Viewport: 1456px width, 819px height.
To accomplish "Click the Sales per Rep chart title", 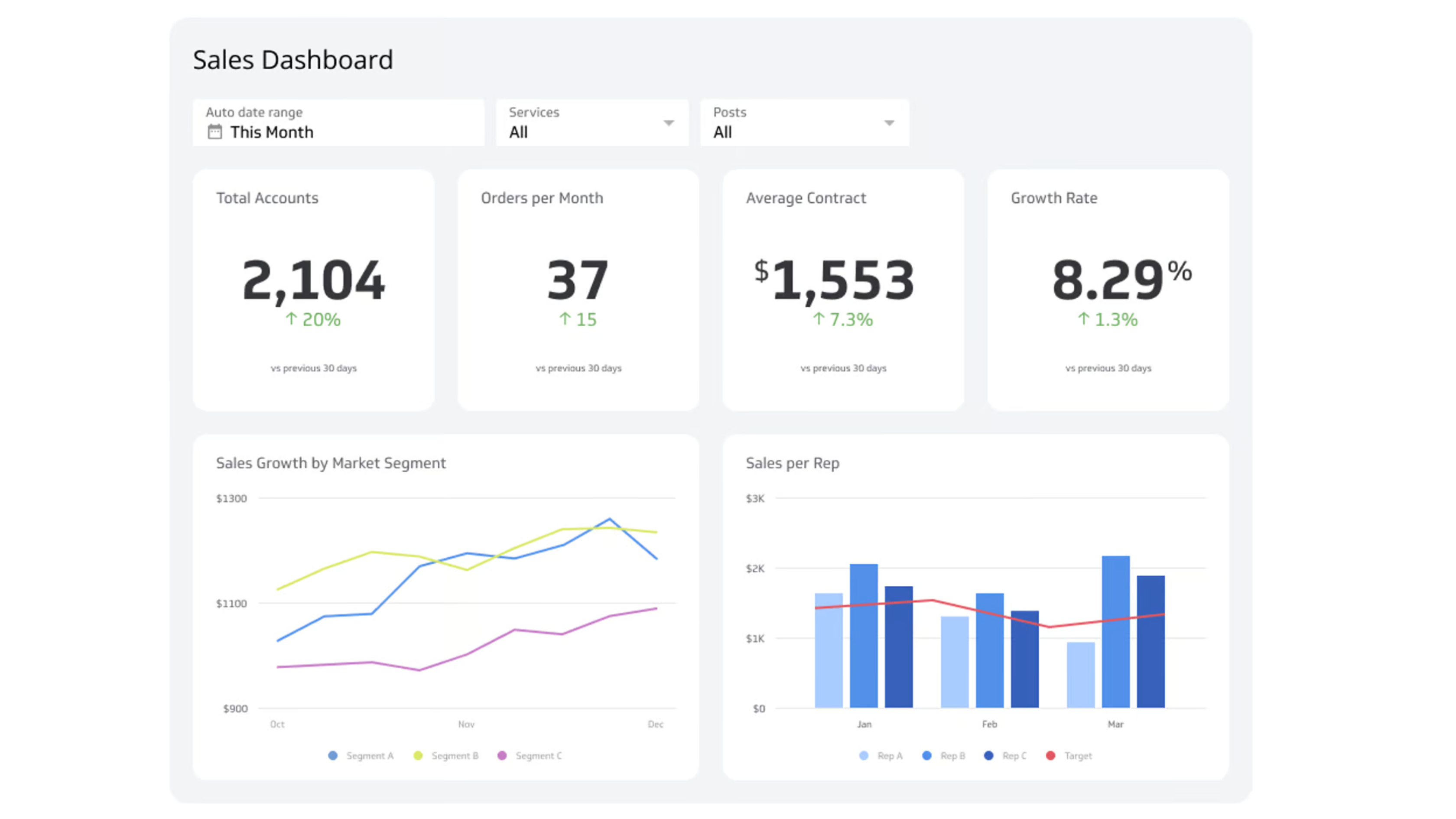I will (x=793, y=463).
